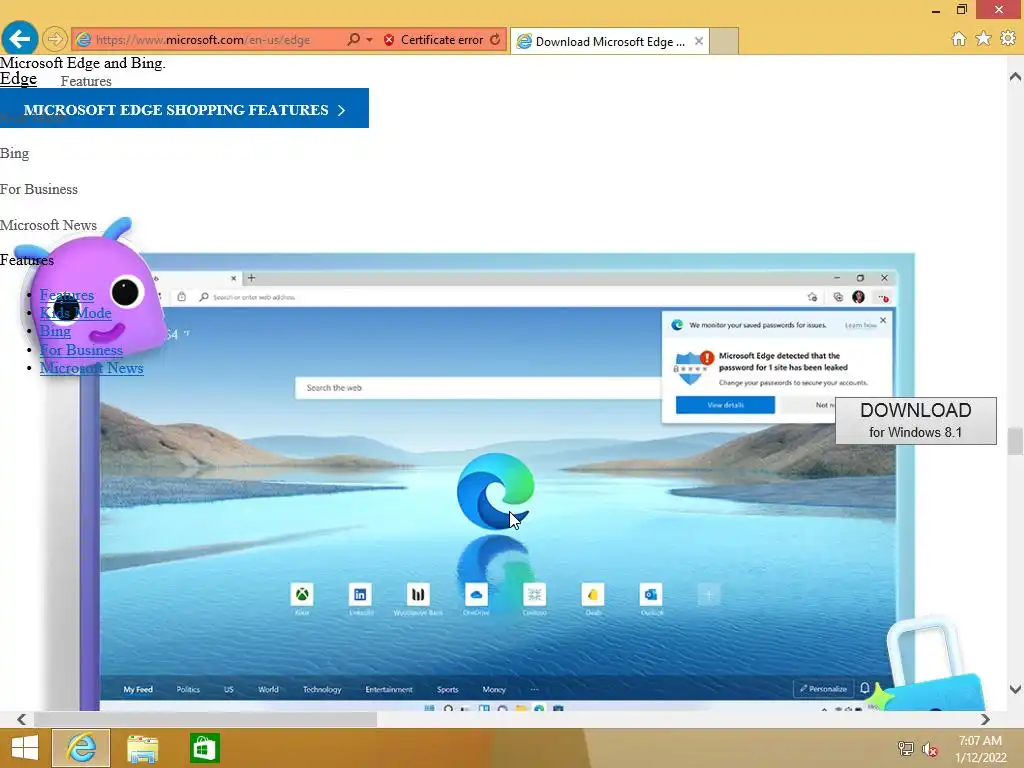Click the network tray icon

[906, 749]
